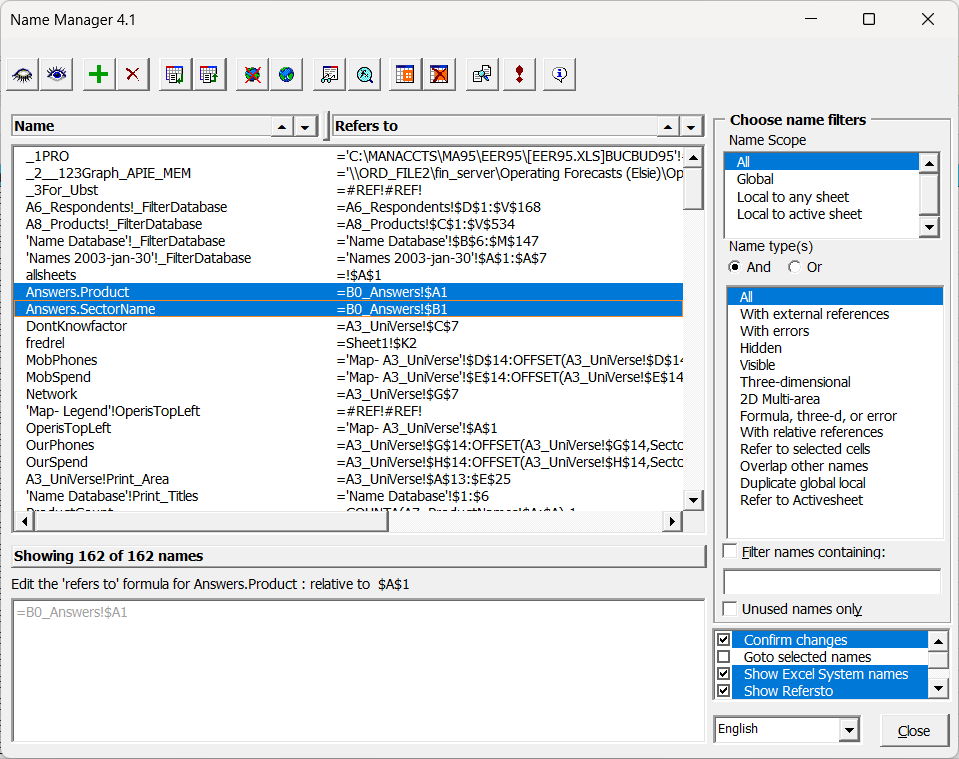
Task: Open the English language dropdown
Action: pyautogui.click(x=848, y=730)
